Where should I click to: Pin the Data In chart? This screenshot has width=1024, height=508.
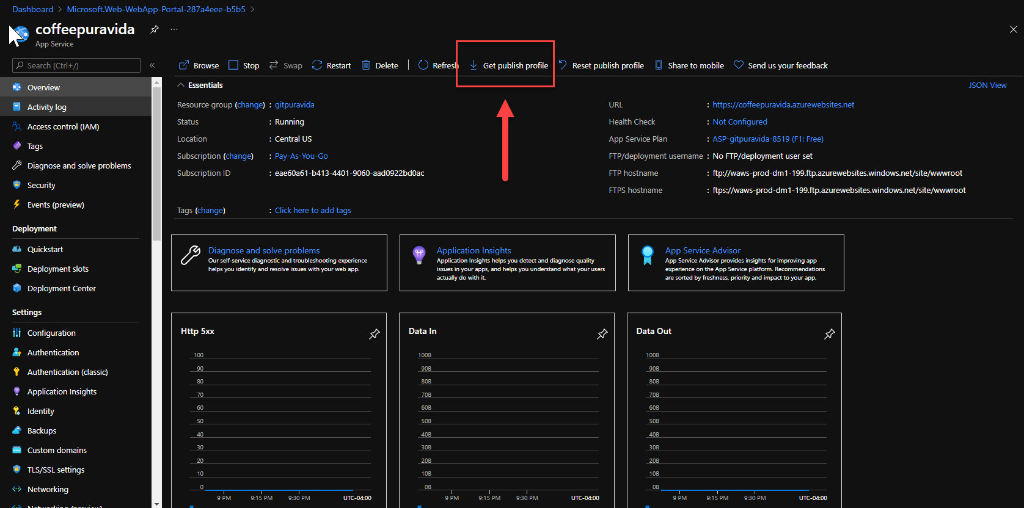(x=602, y=334)
